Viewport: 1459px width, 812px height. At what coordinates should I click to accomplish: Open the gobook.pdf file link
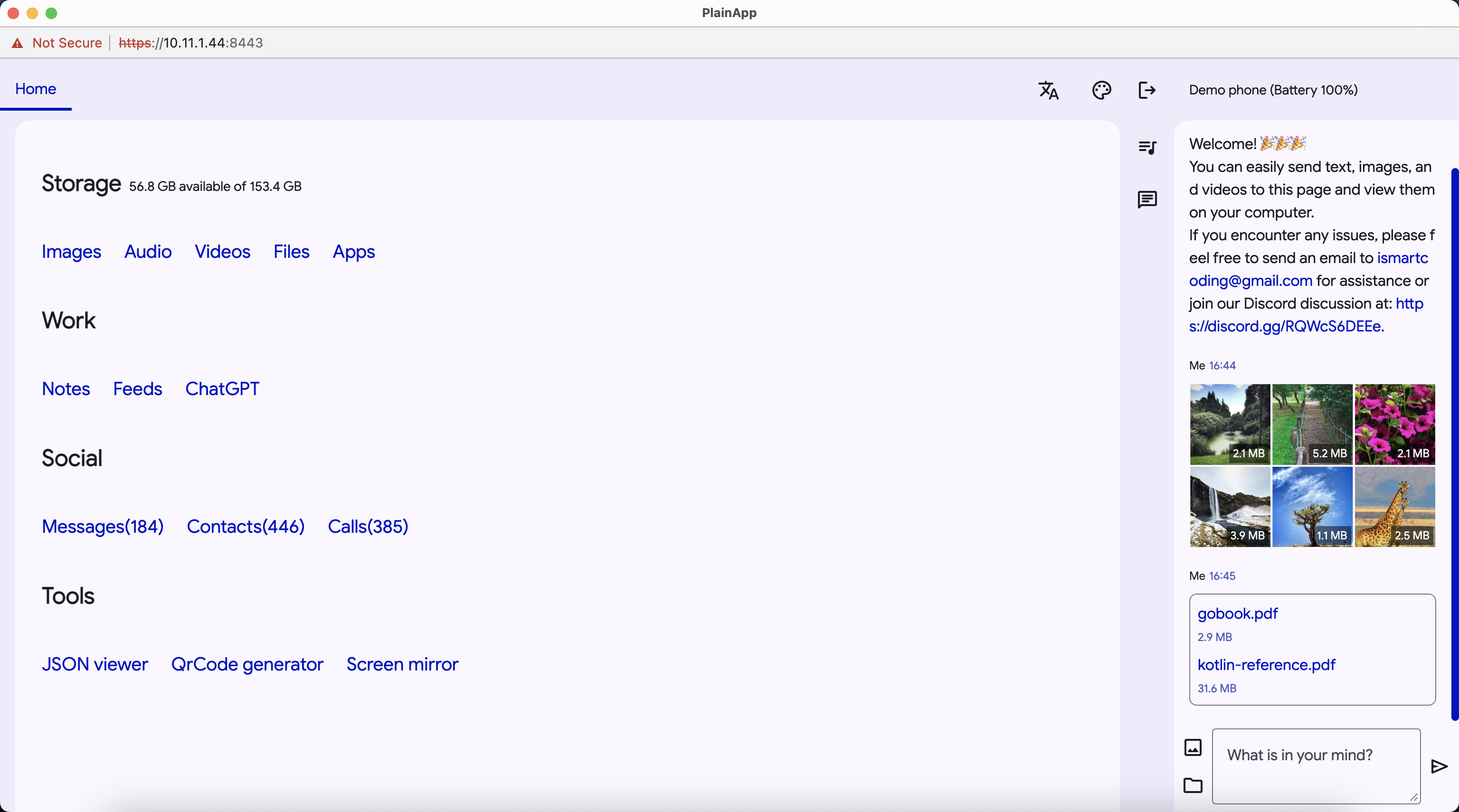1238,614
